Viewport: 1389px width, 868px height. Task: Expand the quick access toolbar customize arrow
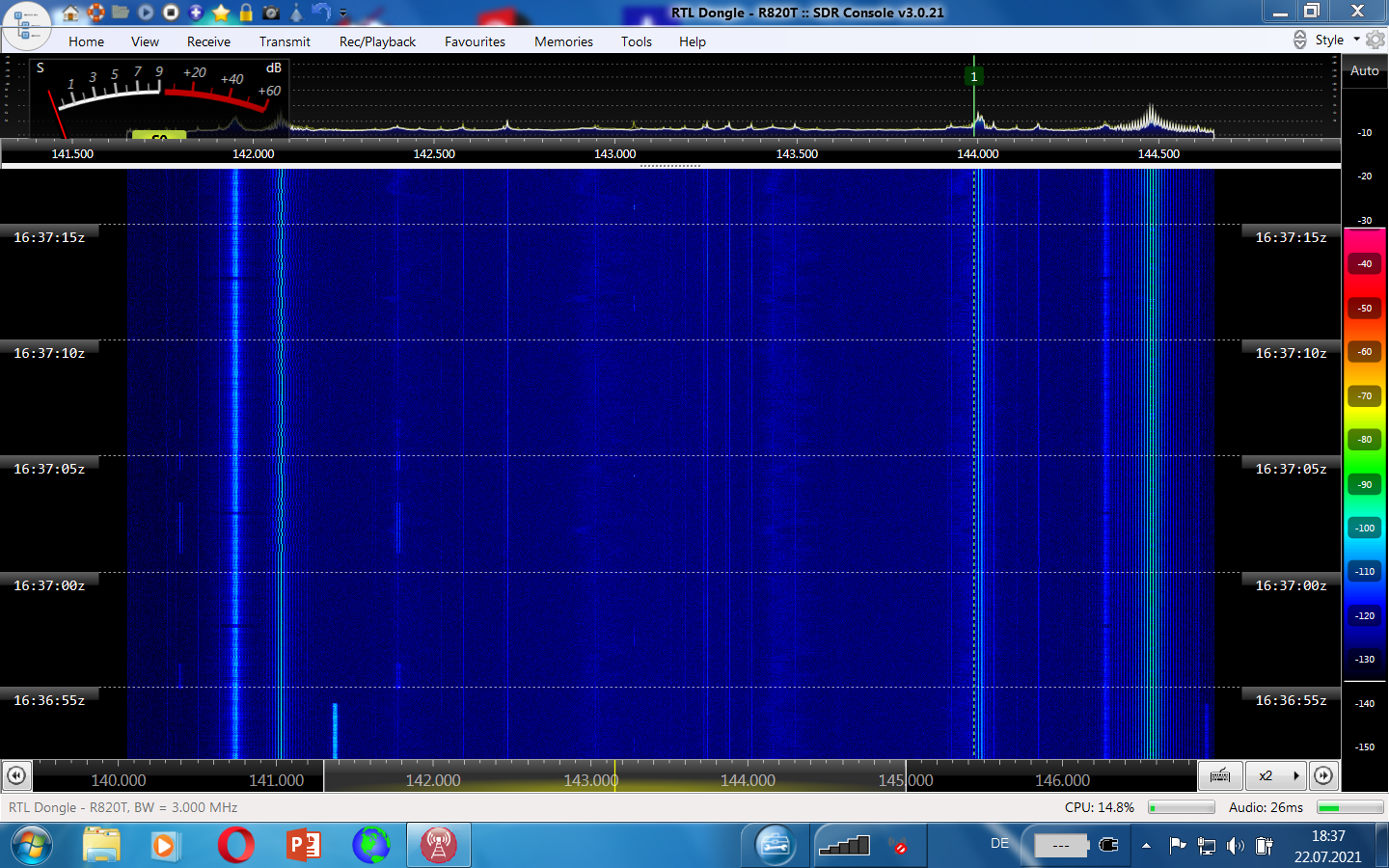pos(342,14)
